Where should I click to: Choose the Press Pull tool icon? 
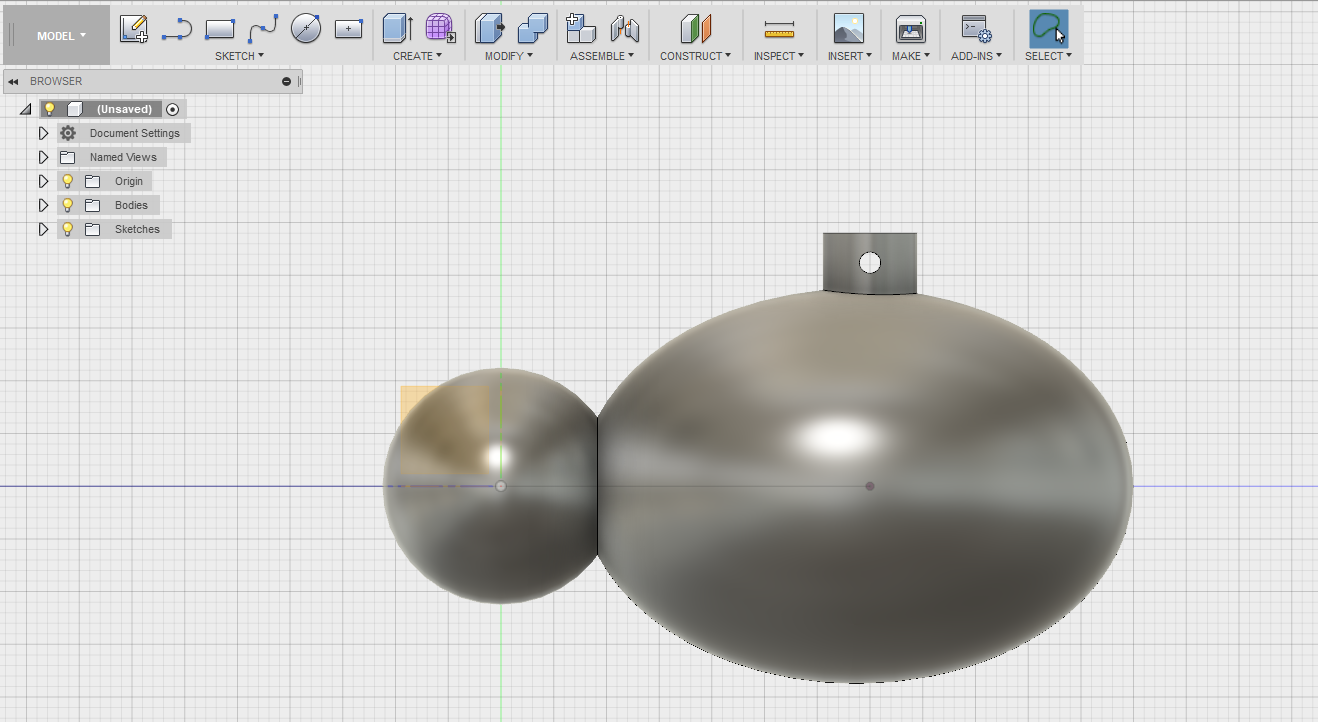(x=490, y=29)
